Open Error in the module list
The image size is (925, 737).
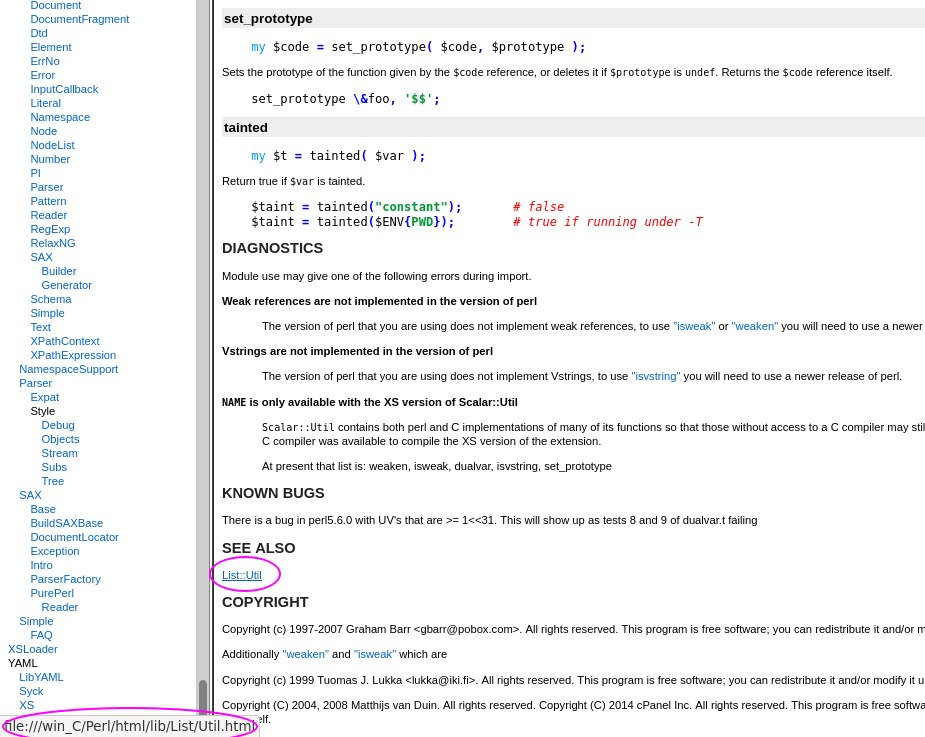tap(42, 76)
